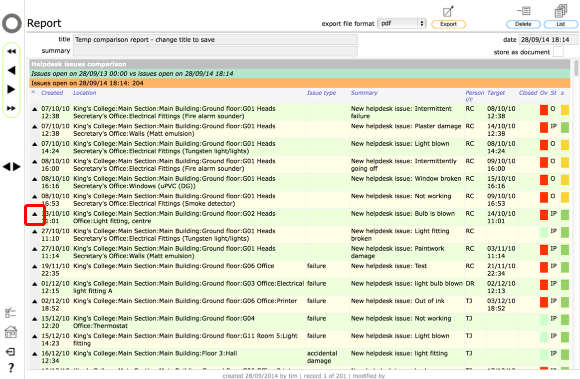Open the Thermostat Not working issue triangle
This screenshot has height=379, width=580.
[x=34, y=319]
